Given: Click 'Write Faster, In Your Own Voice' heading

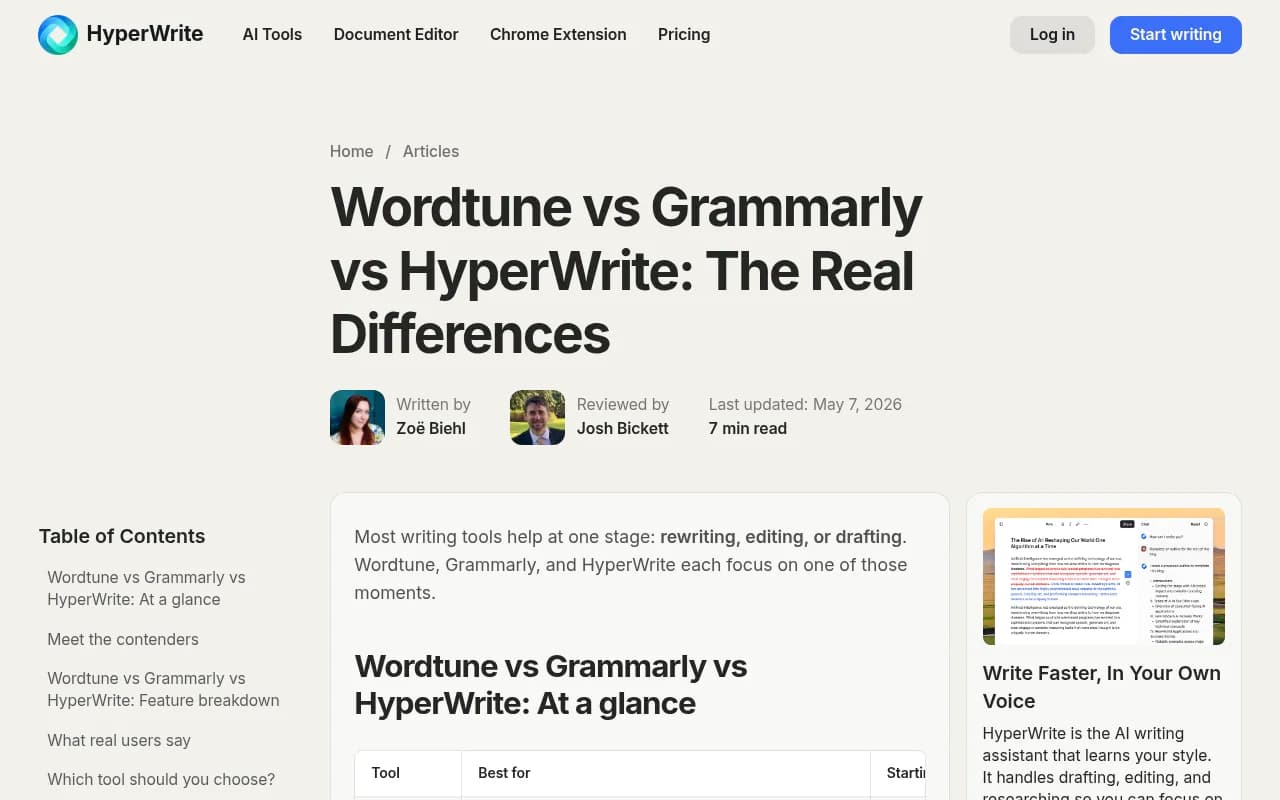Looking at the screenshot, I should [1102, 687].
